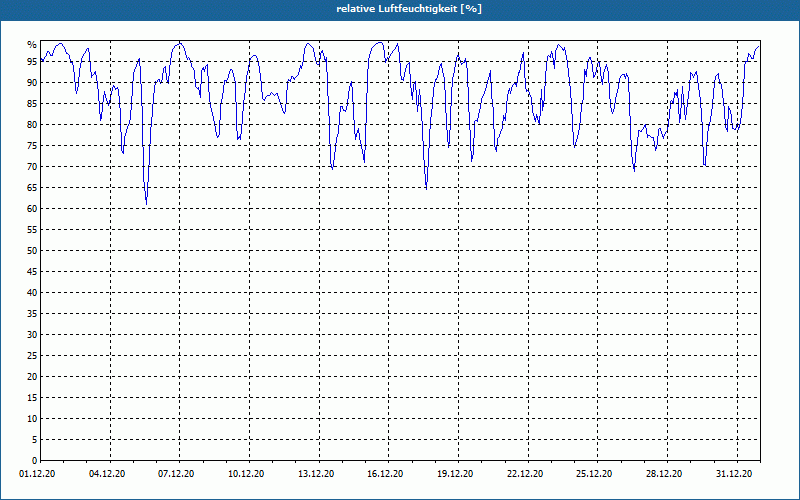Click y-axis value 10
Viewport: 800px width, 500px height.
pyautogui.click(x=32, y=419)
